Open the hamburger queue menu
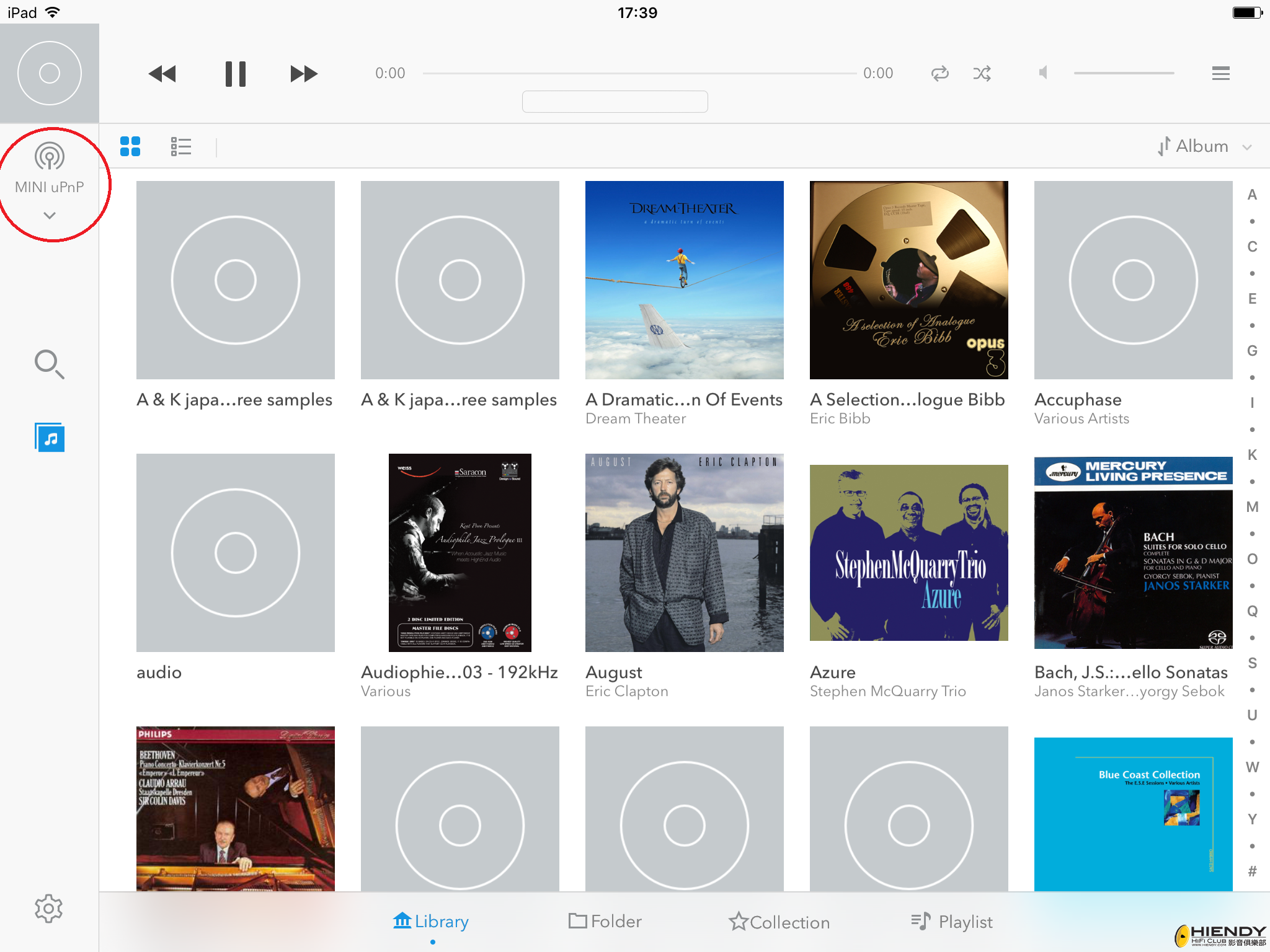Image resolution: width=1270 pixels, height=952 pixels. [1221, 74]
